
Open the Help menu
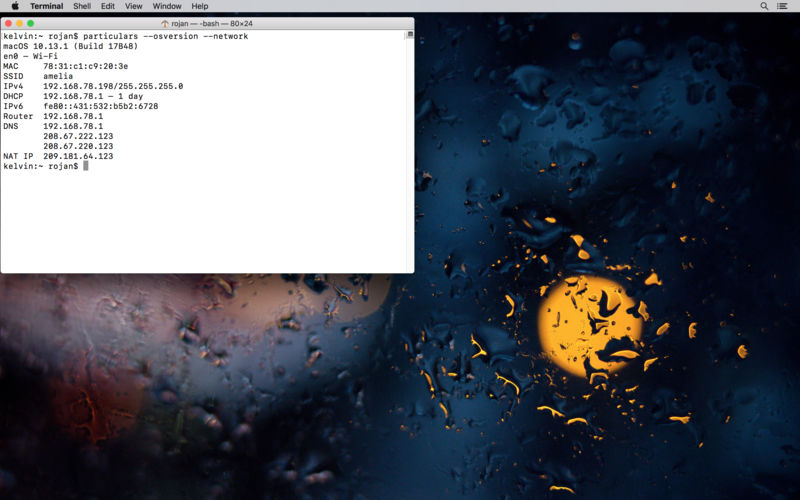point(199,6)
